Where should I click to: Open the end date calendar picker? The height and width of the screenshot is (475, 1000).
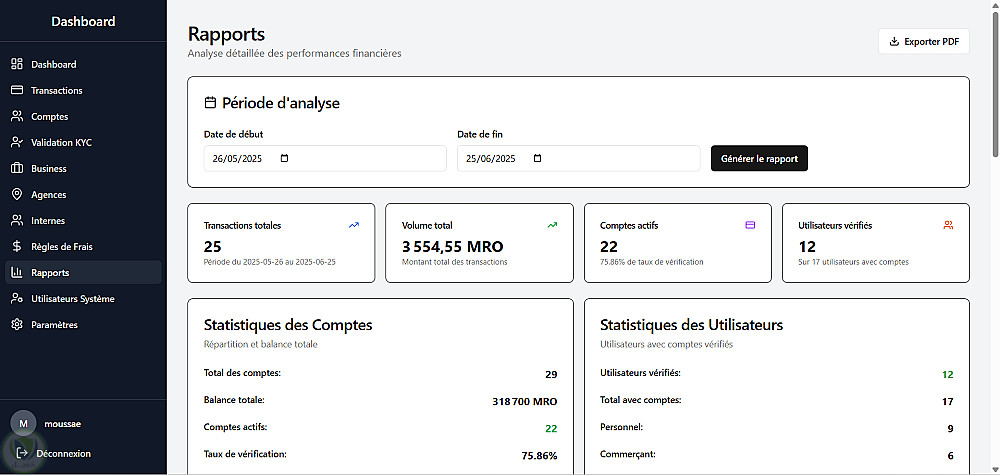tap(537, 159)
